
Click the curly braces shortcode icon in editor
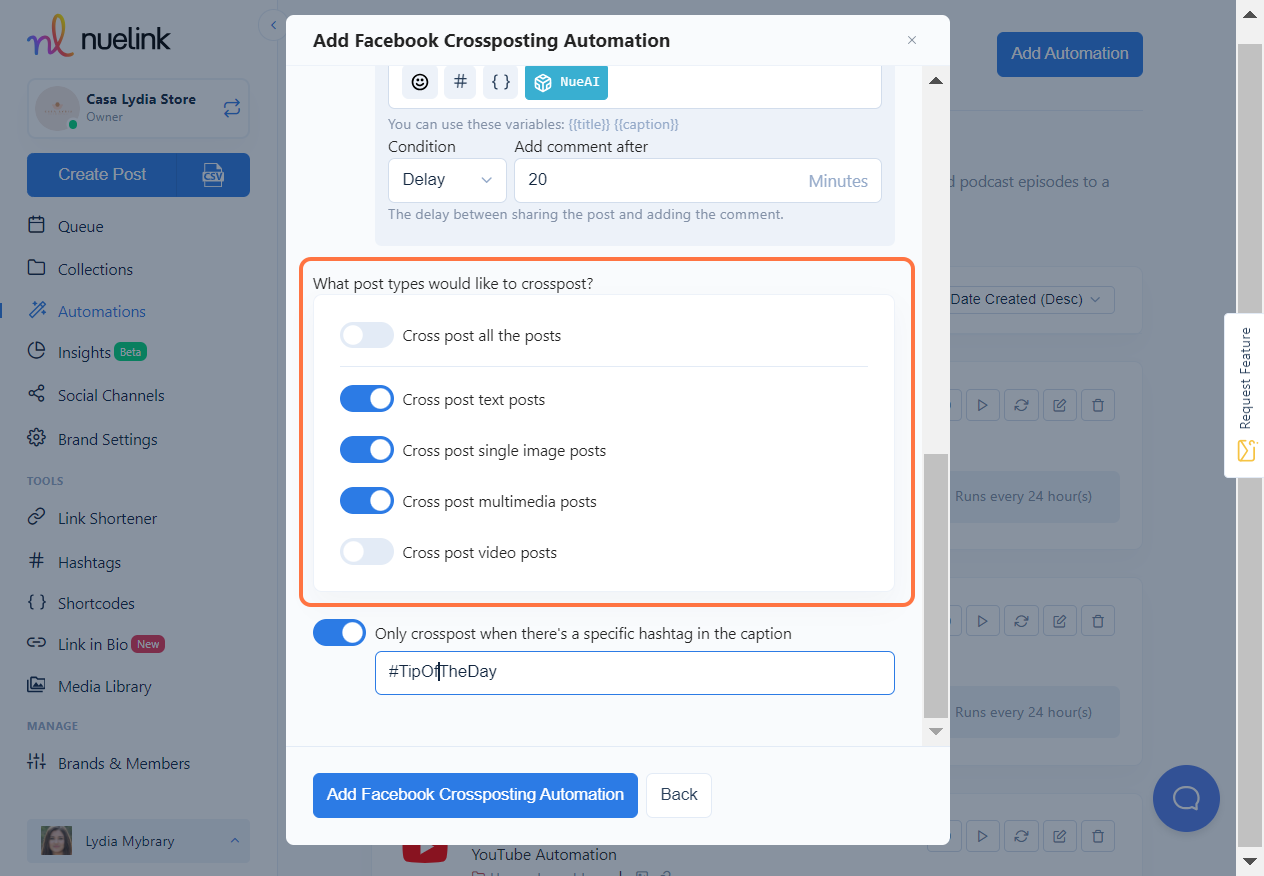[501, 82]
